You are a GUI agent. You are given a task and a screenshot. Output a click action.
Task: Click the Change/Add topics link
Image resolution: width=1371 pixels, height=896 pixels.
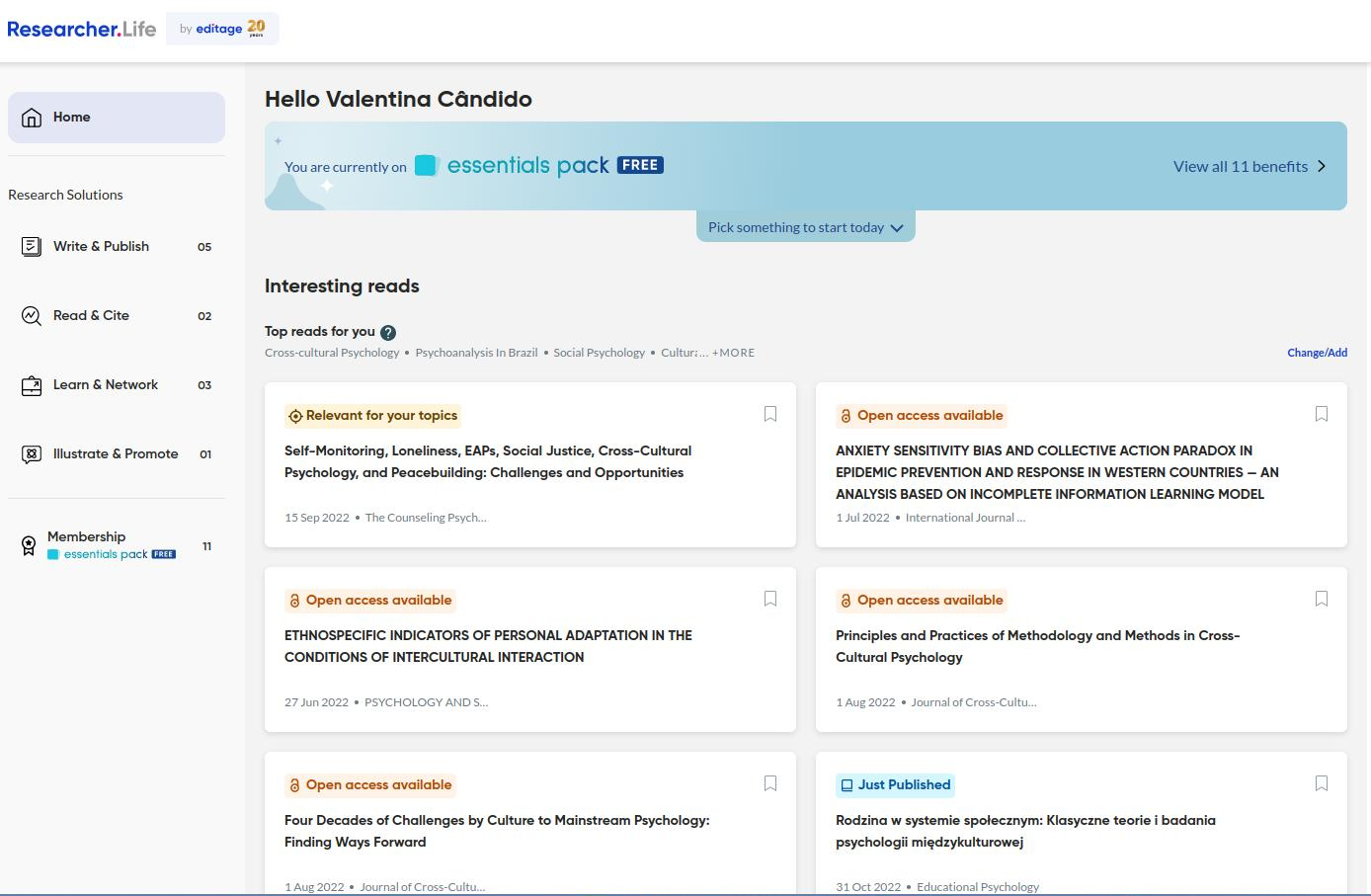pos(1317,353)
